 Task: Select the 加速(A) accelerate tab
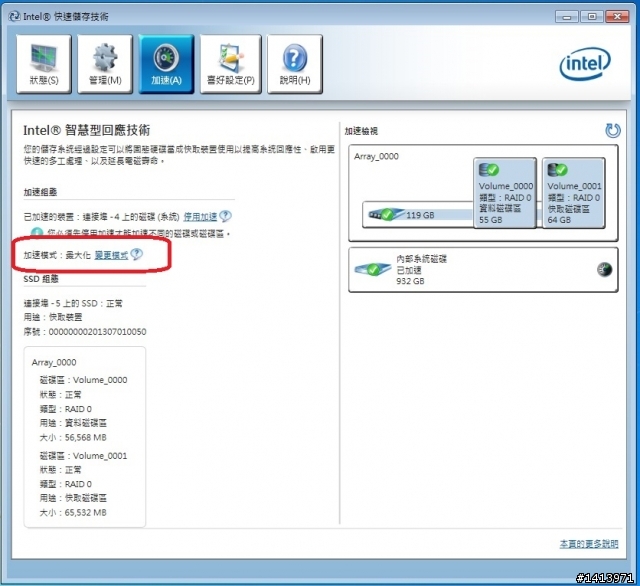coord(166,64)
